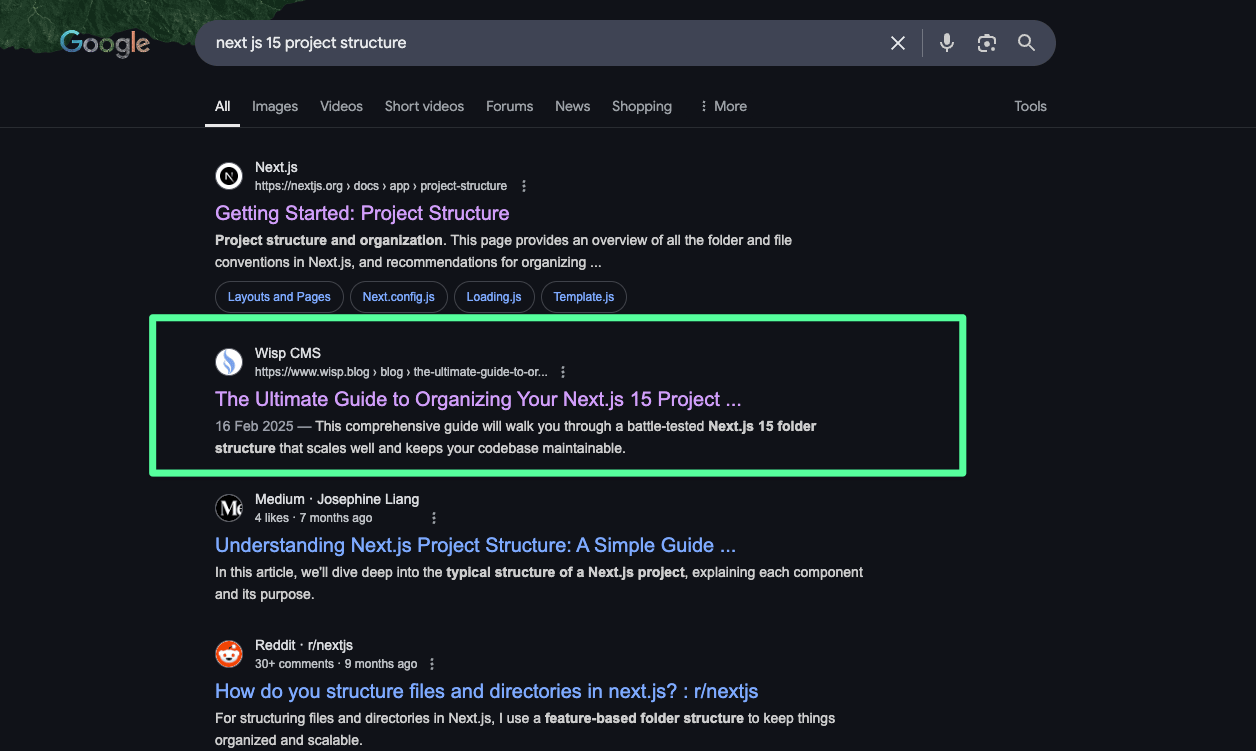Switch to Forums tab
Image resolution: width=1256 pixels, height=751 pixels.
510,106
